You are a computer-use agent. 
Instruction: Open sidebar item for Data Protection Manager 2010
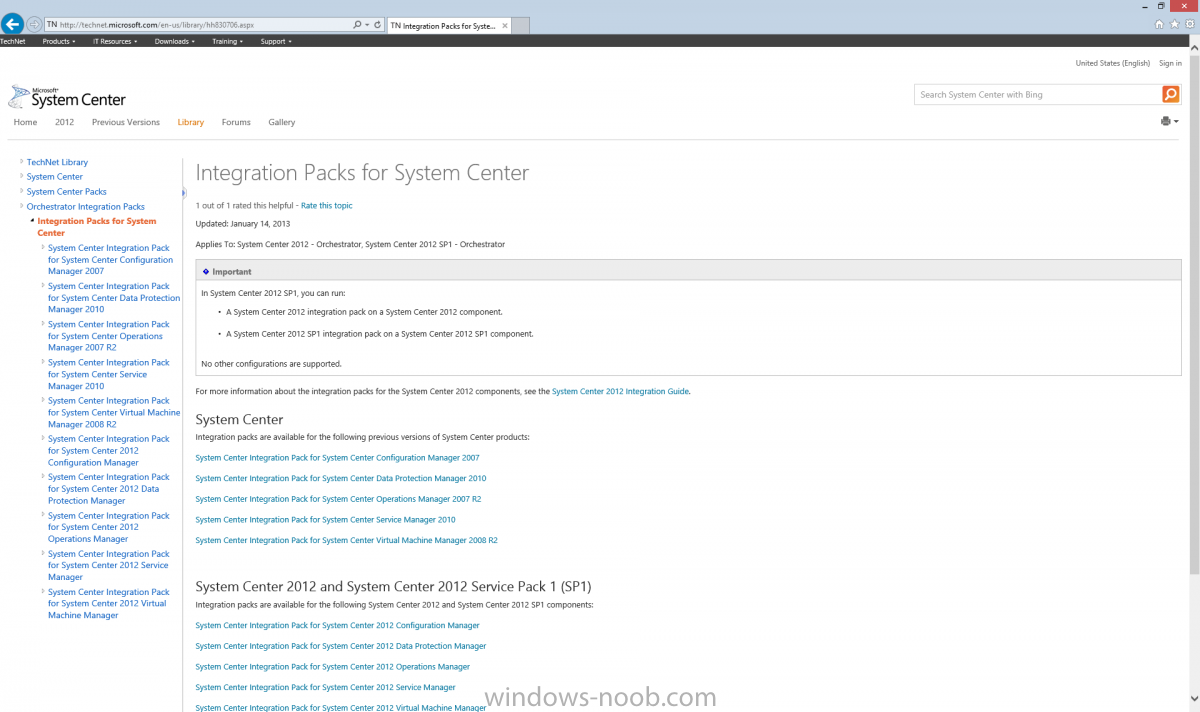(x=114, y=298)
